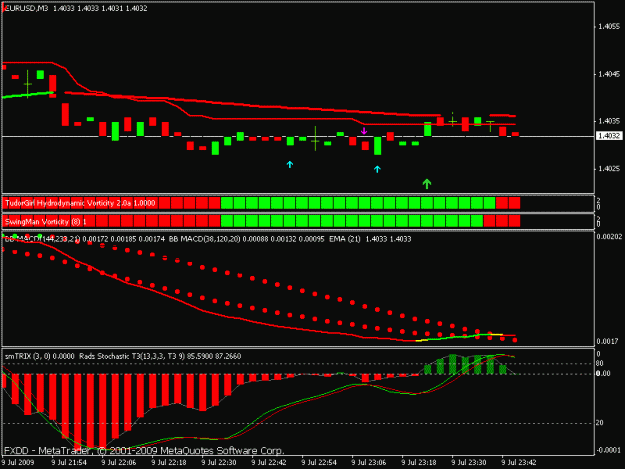Screen dimensions: 625x469
Task: Click the magenta down arrow signal
Action: (x=364, y=130)
